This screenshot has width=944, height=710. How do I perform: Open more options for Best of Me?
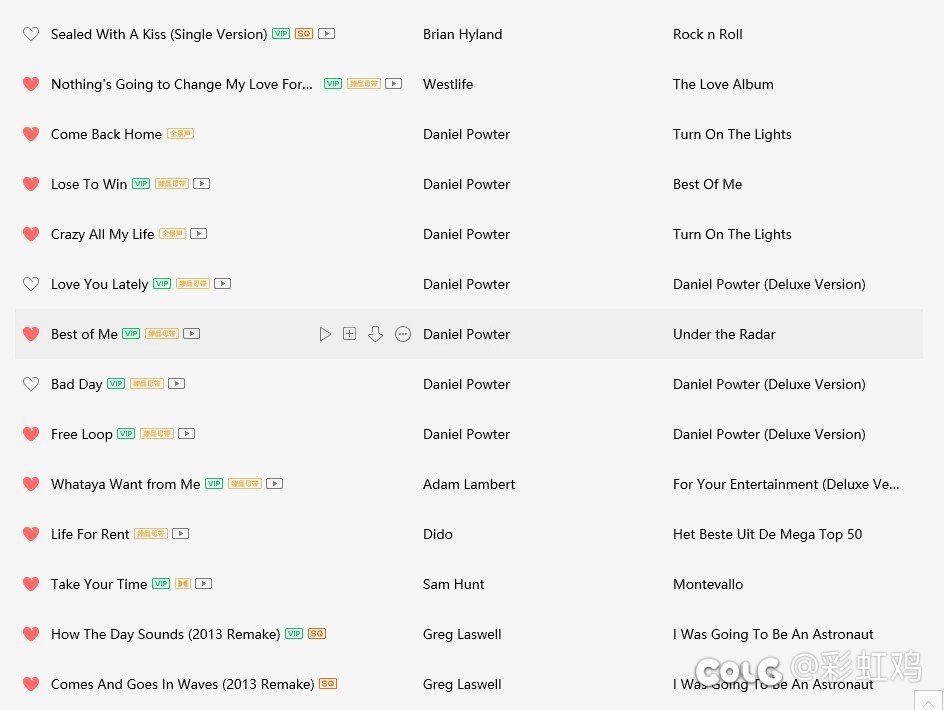click(x=403, y=334)
